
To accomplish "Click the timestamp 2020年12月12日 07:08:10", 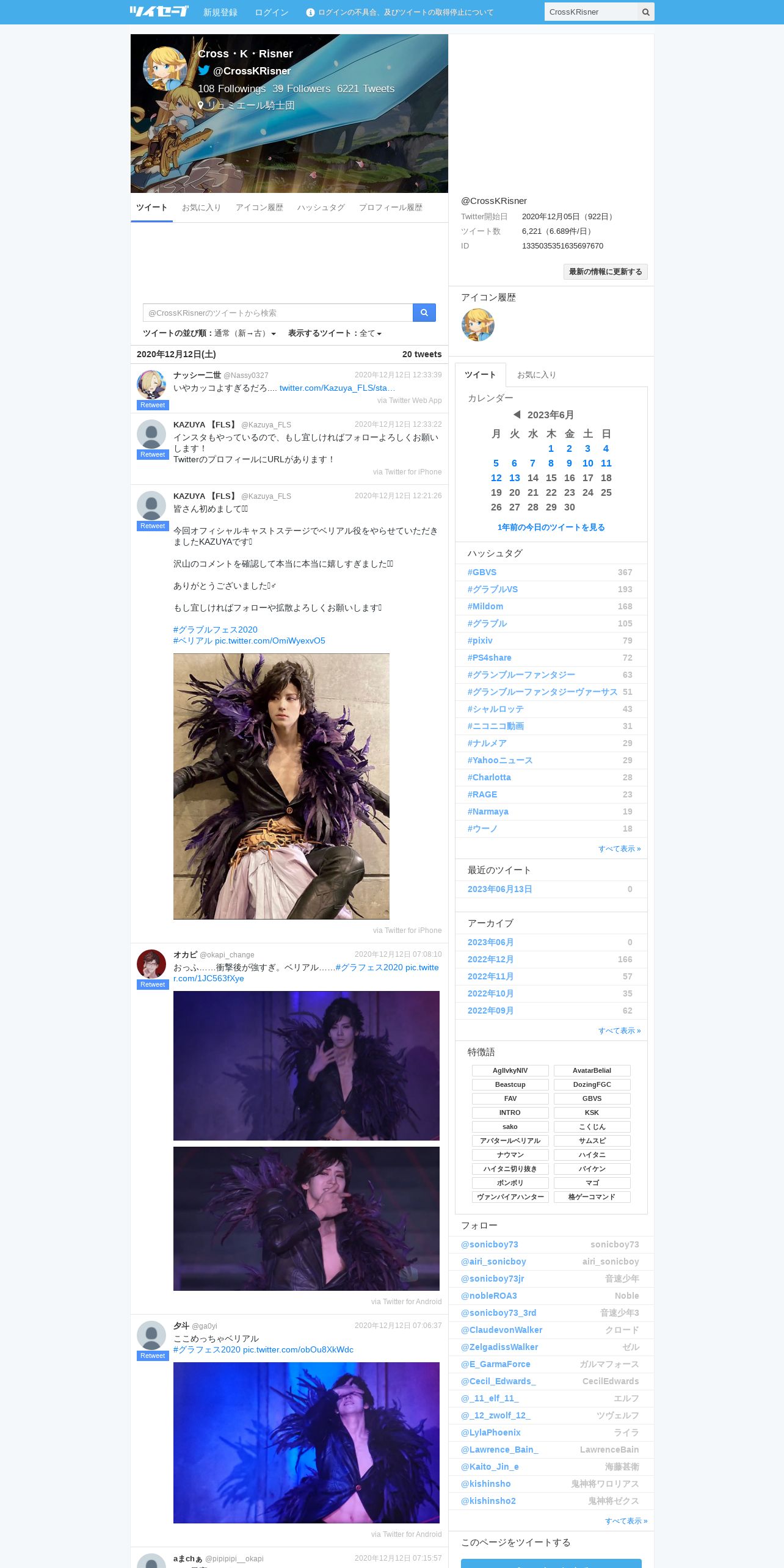I will coord(398,954).
